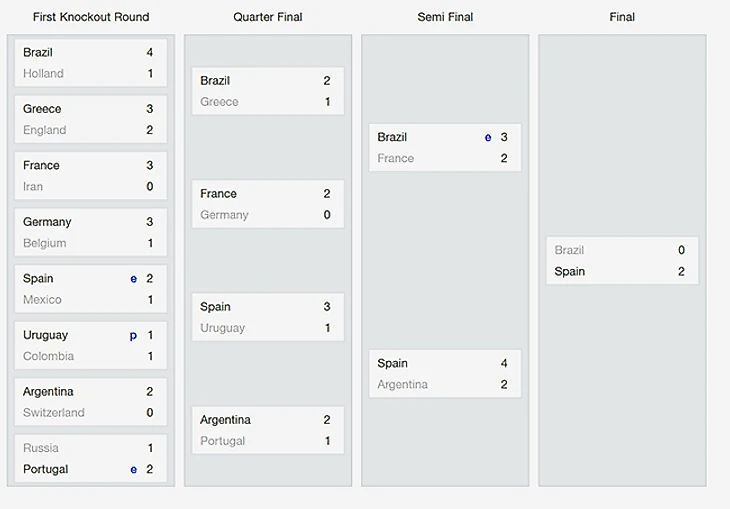This screenshot has width=730, height=509.
Task: Open the Argentina vs Switzerland match
Action: pyautogui.click(x=90, y=402)
